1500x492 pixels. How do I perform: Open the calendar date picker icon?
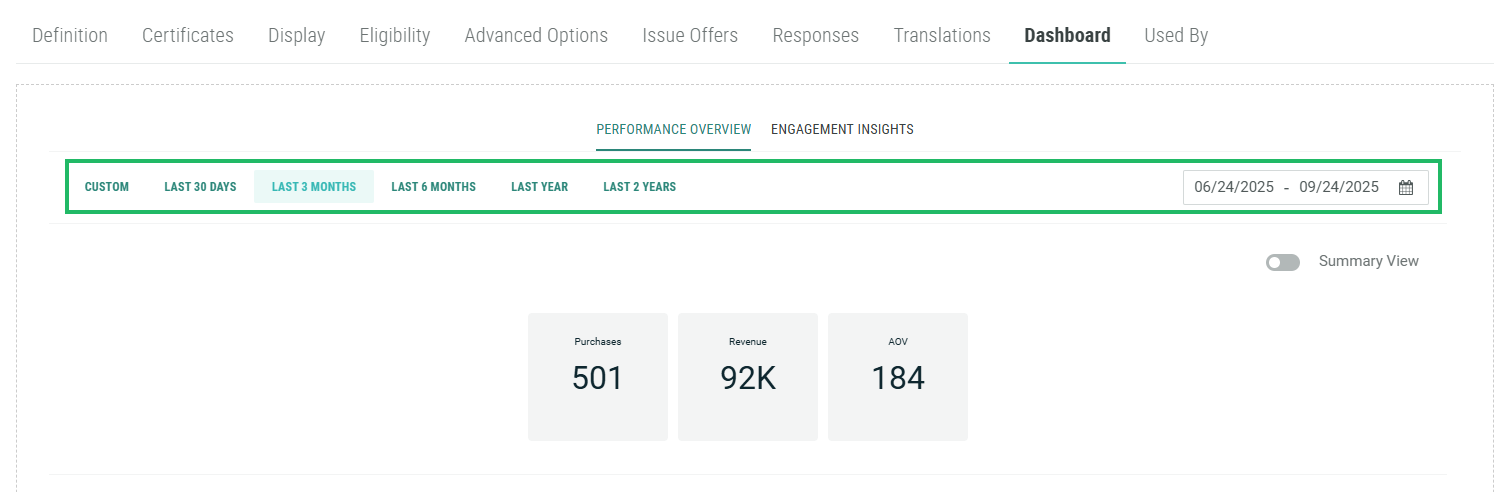coord(1405,187)
